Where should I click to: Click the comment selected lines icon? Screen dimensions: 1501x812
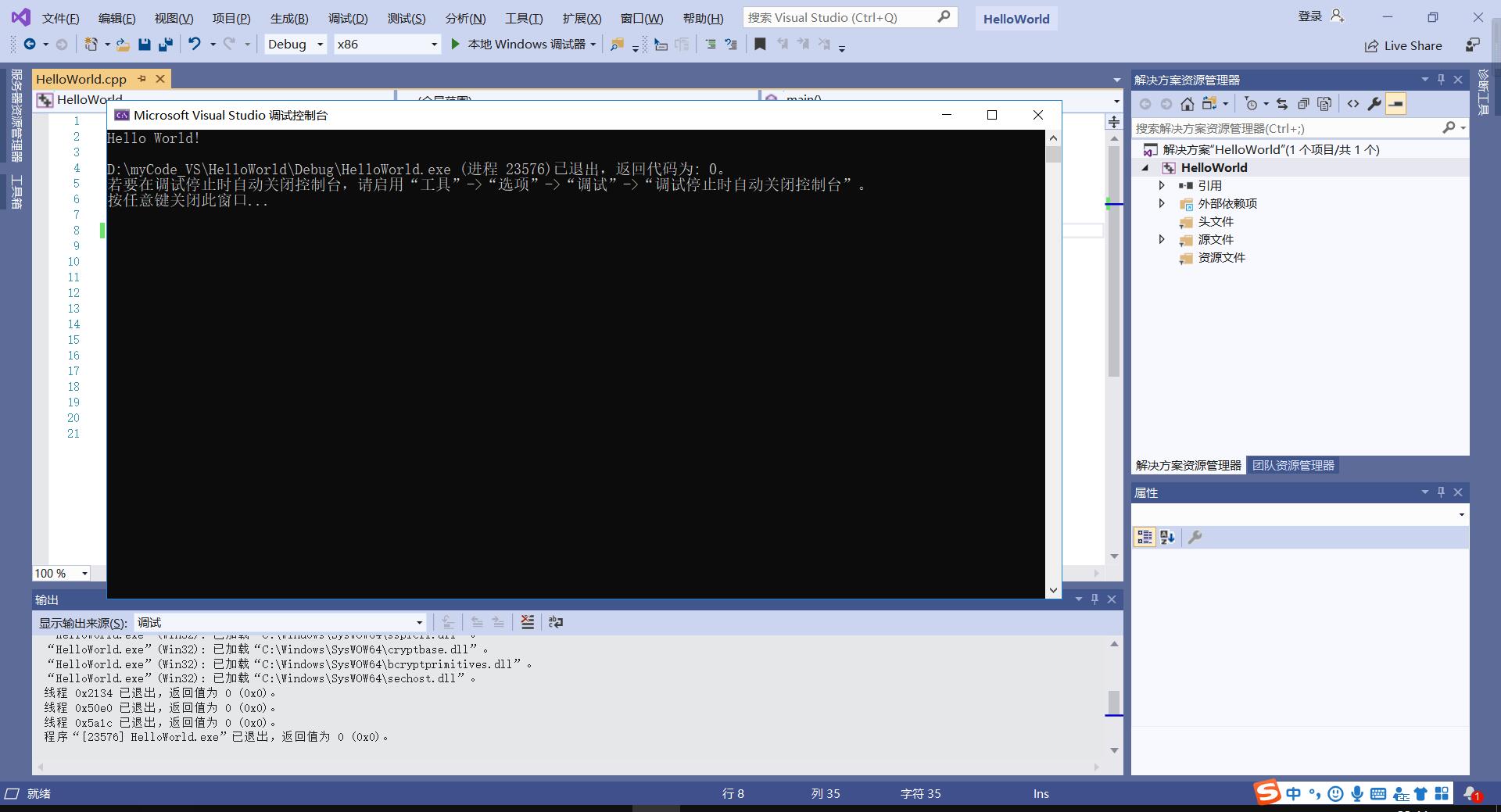pos(710,45)
